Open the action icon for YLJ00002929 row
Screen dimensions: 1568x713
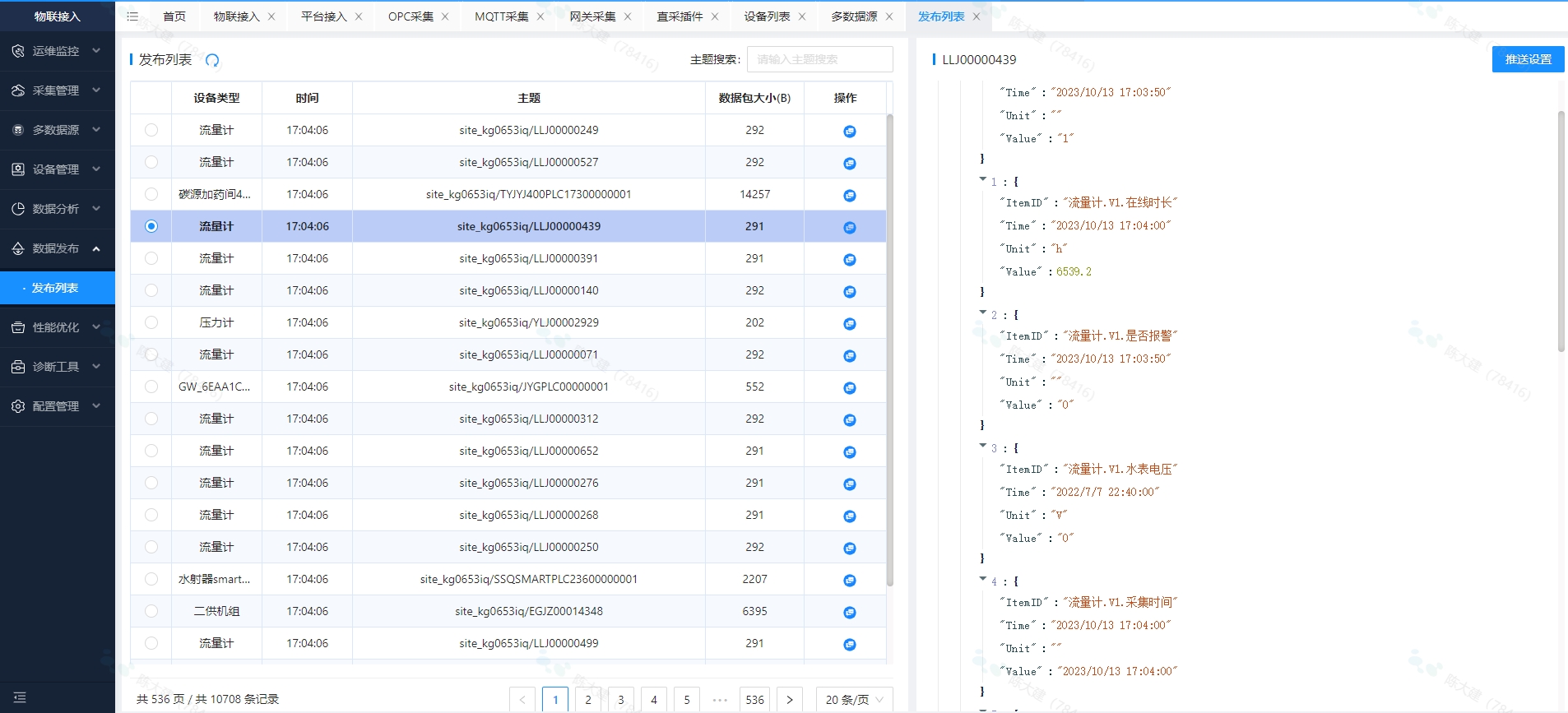(x=850, y=323)
